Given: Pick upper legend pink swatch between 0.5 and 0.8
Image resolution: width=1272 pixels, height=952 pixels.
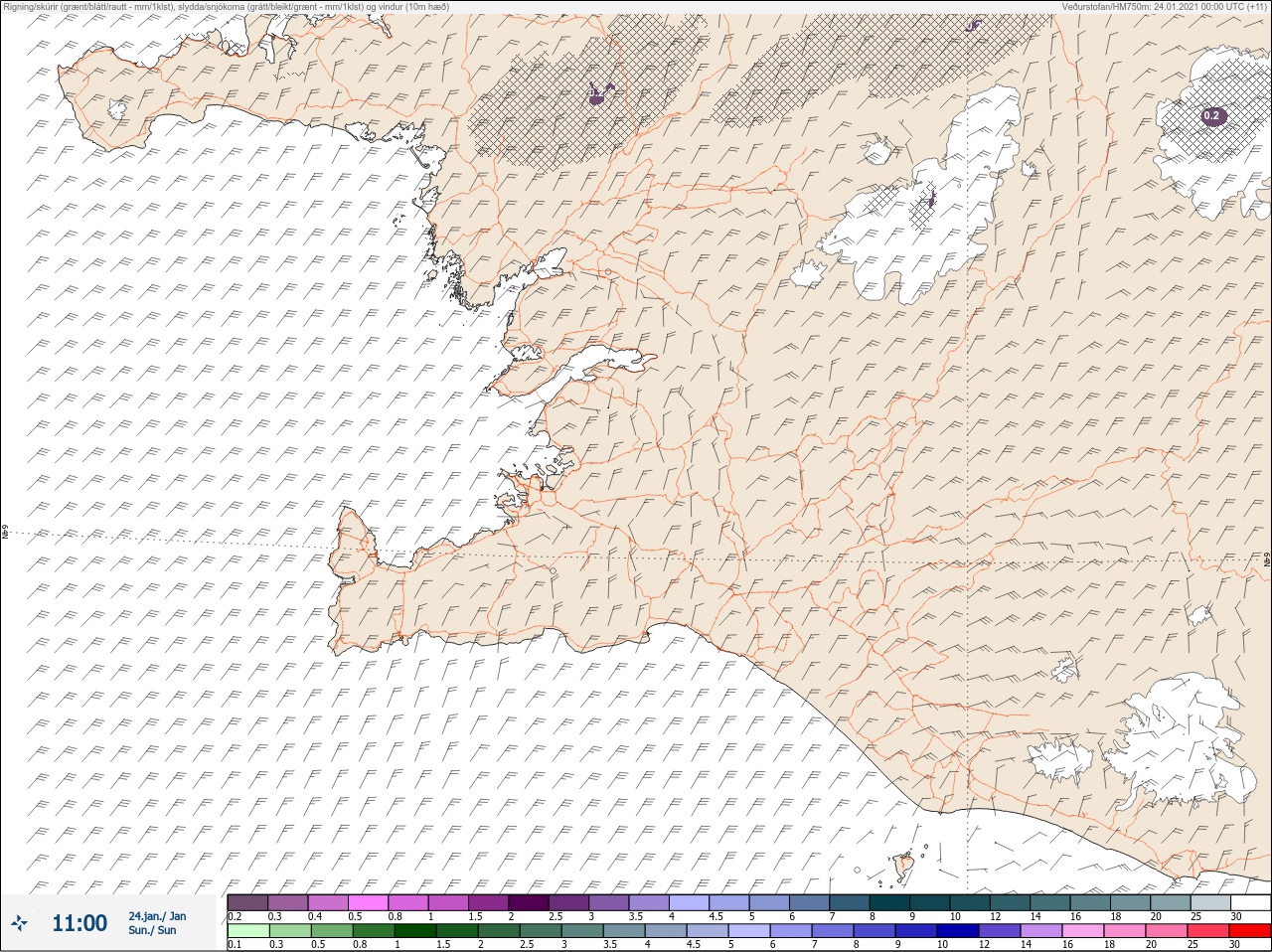Looking at the screenshot, I should tap(368, 902).
